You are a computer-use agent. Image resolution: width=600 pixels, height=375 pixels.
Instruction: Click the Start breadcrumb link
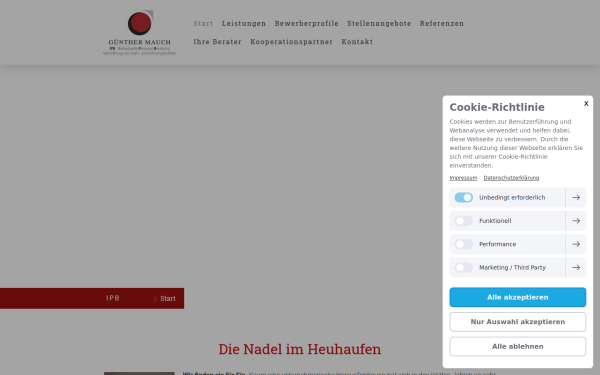168,298
